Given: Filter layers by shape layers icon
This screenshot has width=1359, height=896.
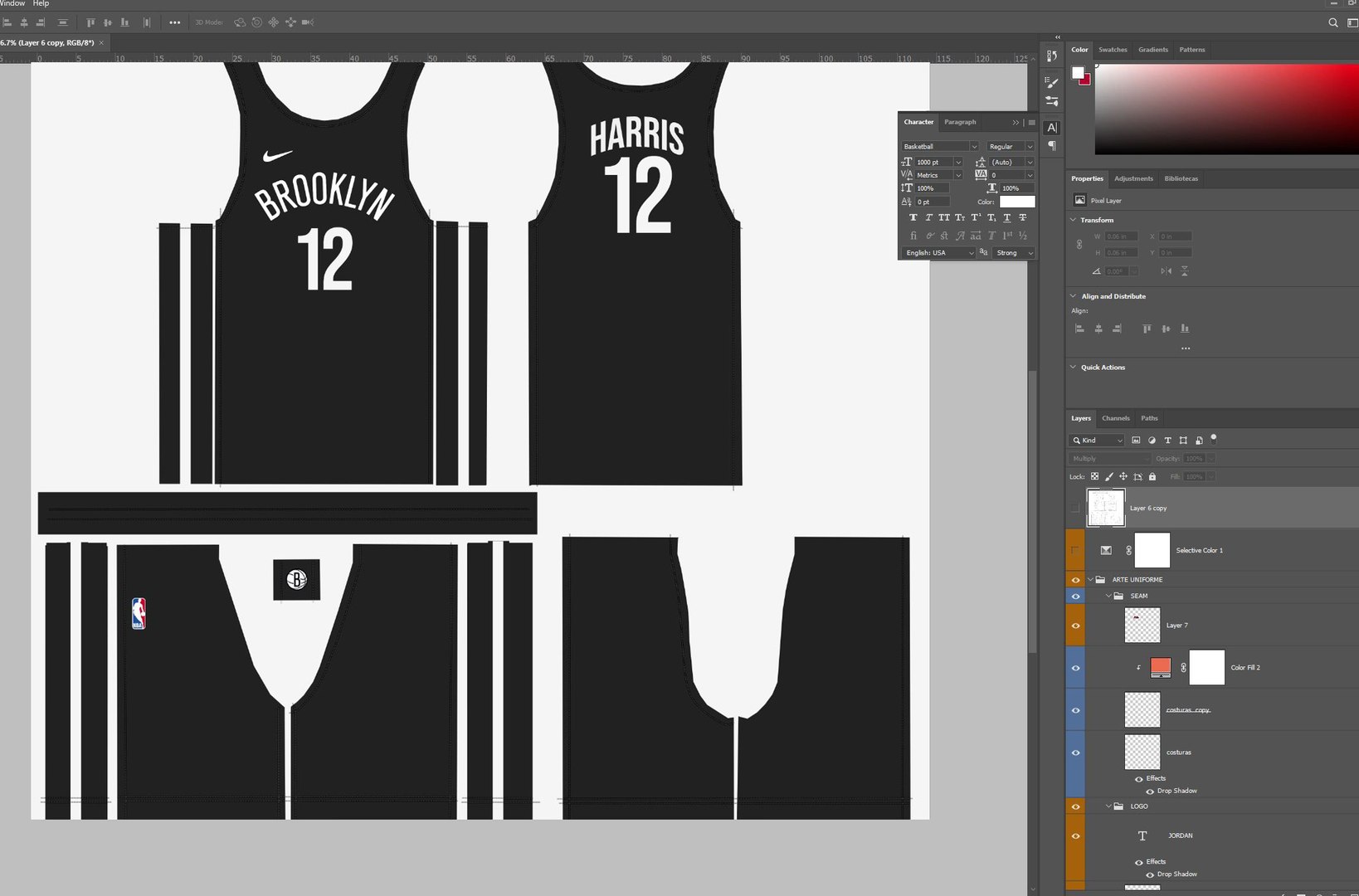Looking at the screenshot, I should tap(1183, 441).
